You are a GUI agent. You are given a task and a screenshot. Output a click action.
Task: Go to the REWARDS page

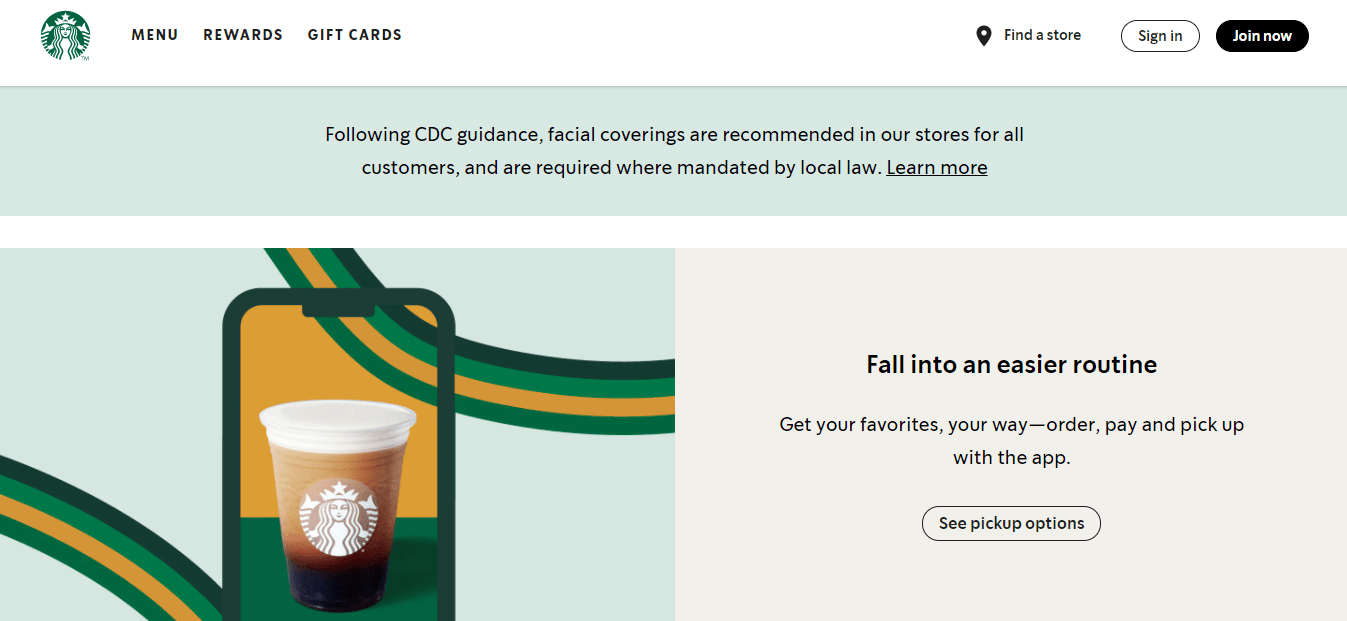243,35
